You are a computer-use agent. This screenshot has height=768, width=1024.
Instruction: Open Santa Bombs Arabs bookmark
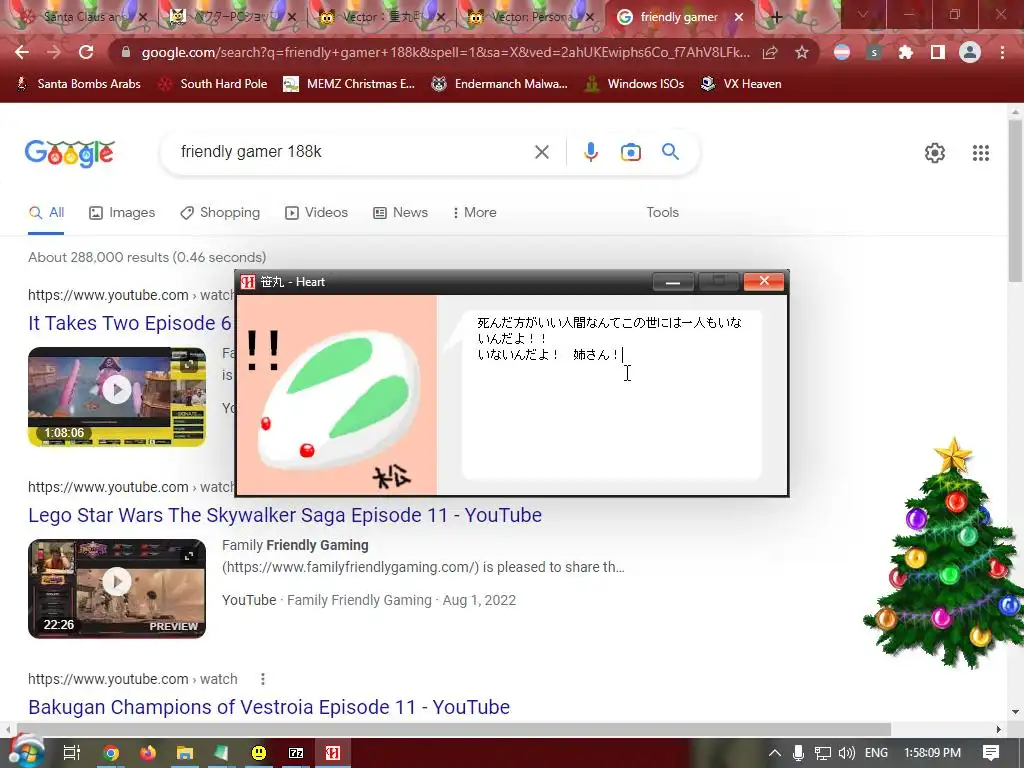tap(78, 84)
